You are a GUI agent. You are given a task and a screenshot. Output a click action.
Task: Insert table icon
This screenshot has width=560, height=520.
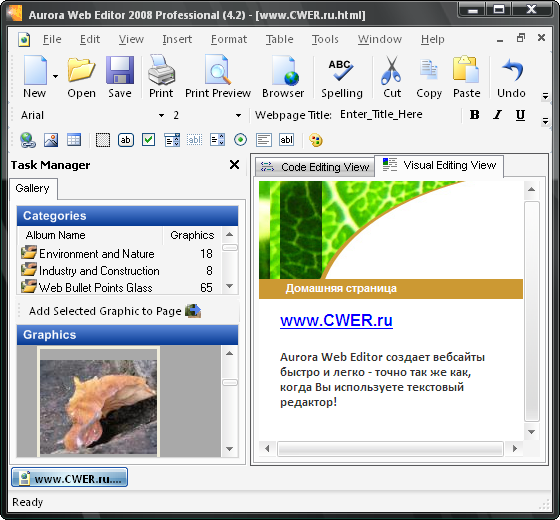pos(74,140)
